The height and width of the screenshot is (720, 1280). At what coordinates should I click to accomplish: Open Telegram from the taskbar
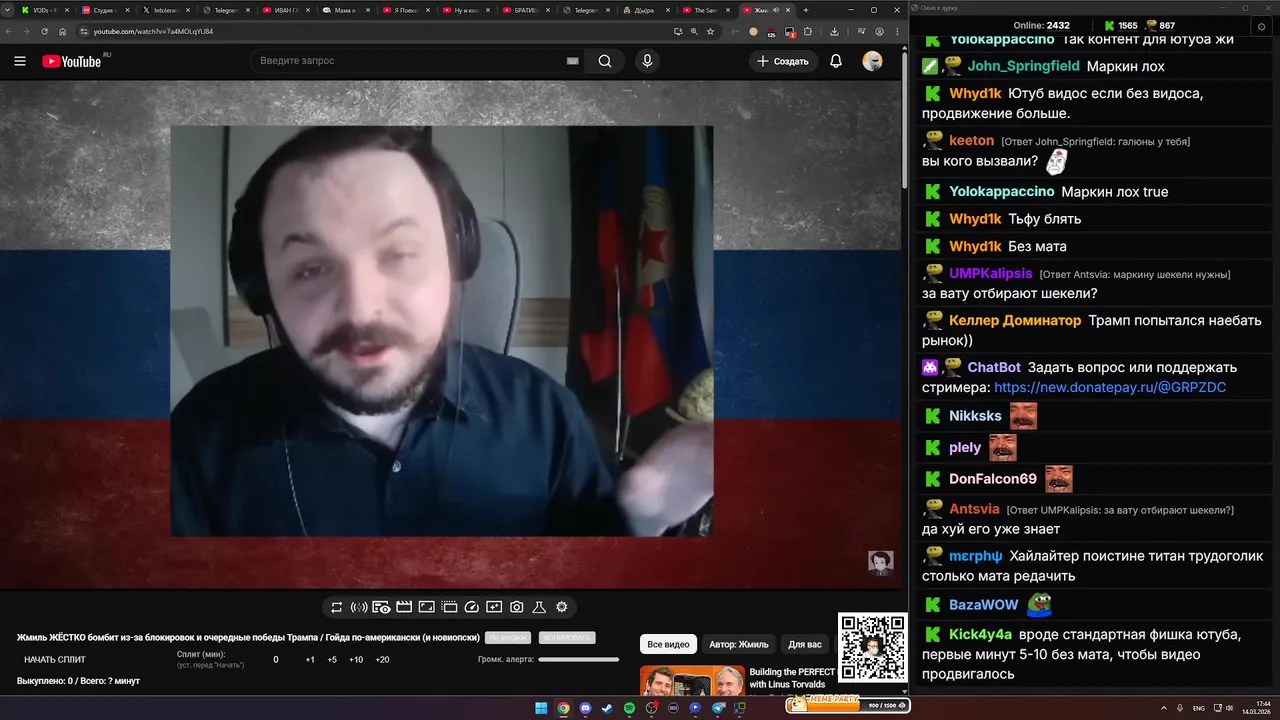(x=717, y=708)
